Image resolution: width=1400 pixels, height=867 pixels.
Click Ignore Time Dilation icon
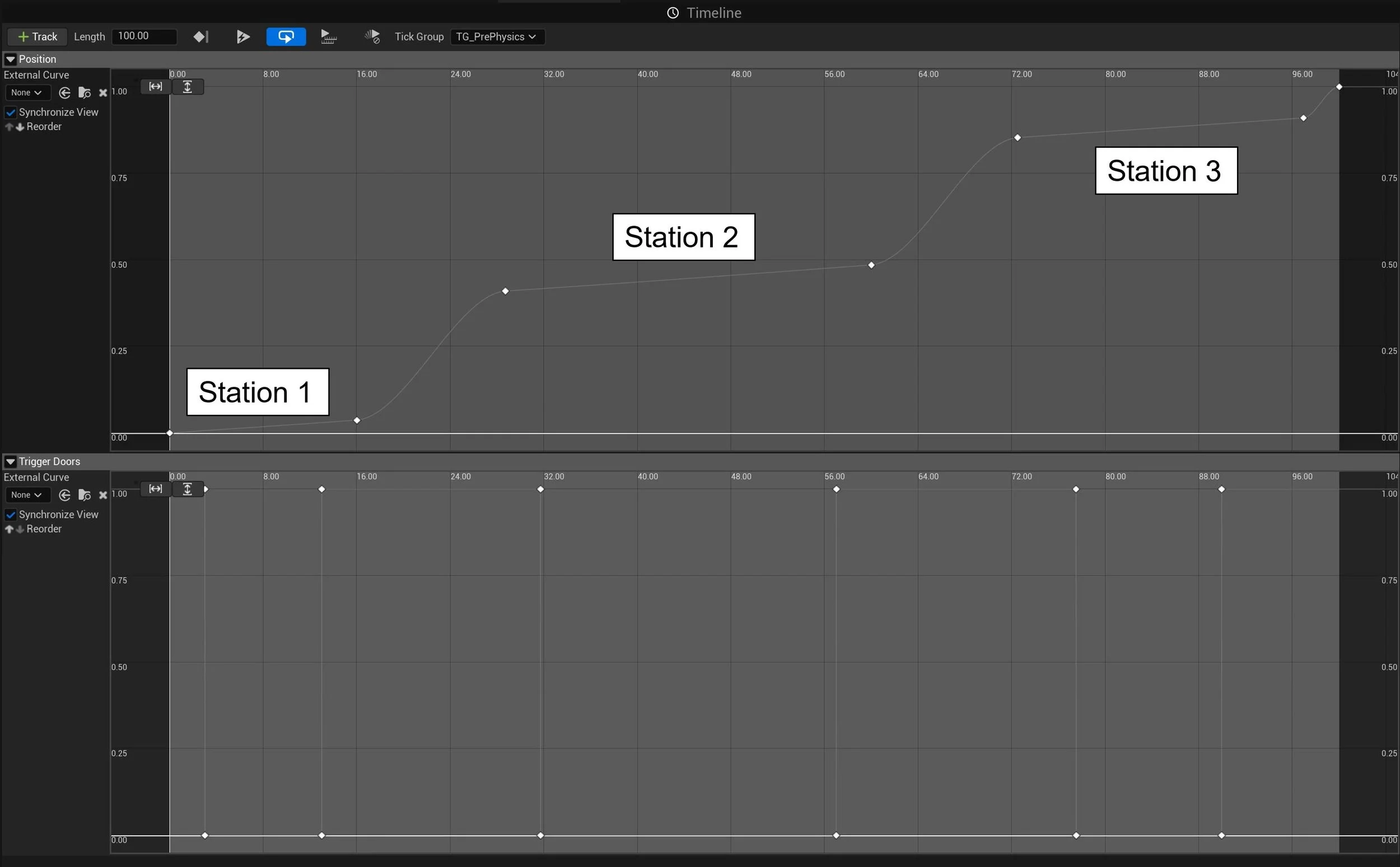372,37
